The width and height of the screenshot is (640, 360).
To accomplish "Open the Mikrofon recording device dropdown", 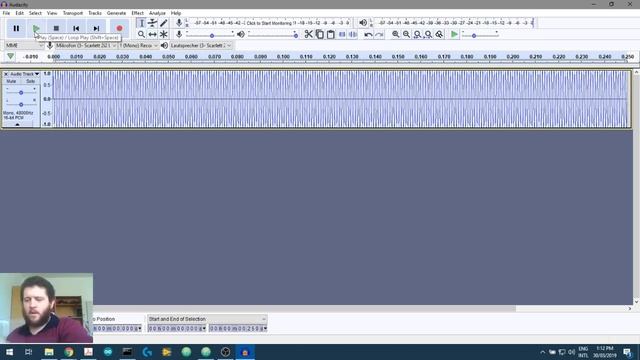I will pyautogui.click(x=86, y=45).
